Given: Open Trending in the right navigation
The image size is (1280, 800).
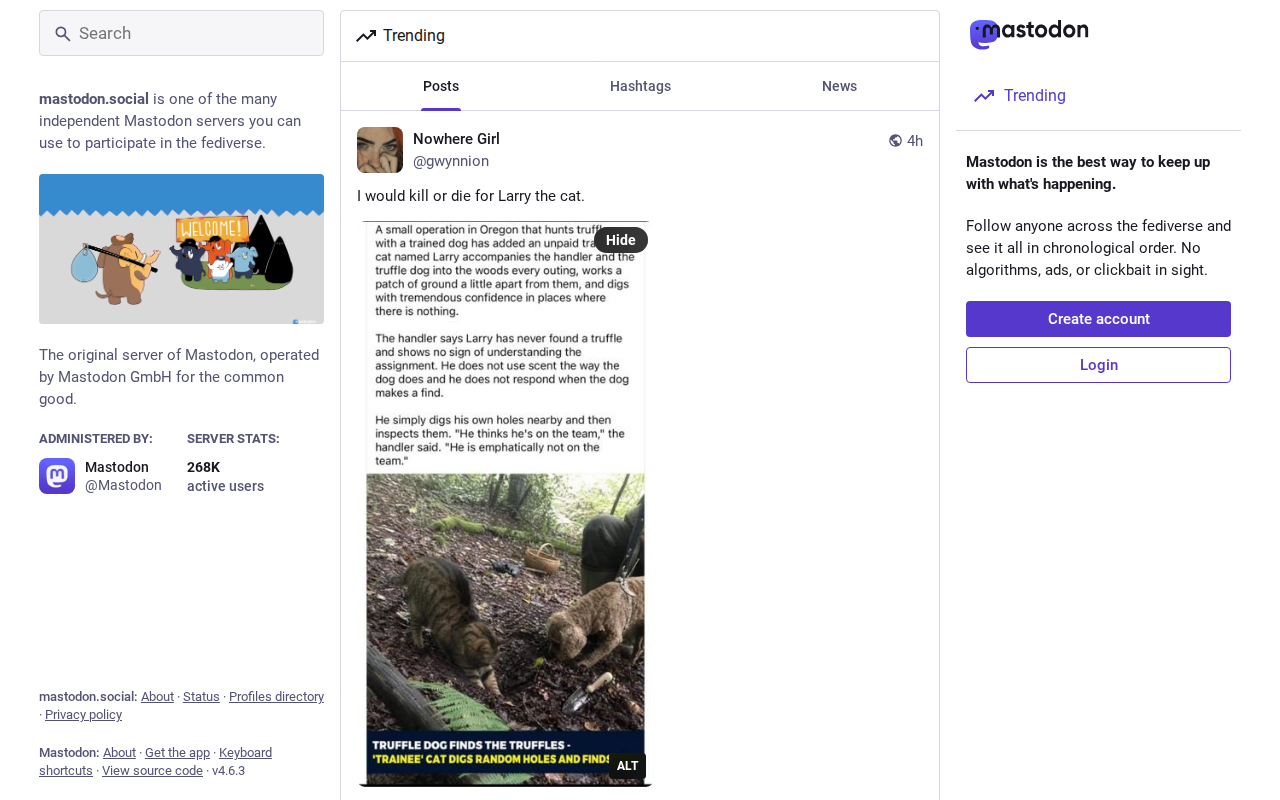Looking at the screenshot, I should coord(1019,96).
